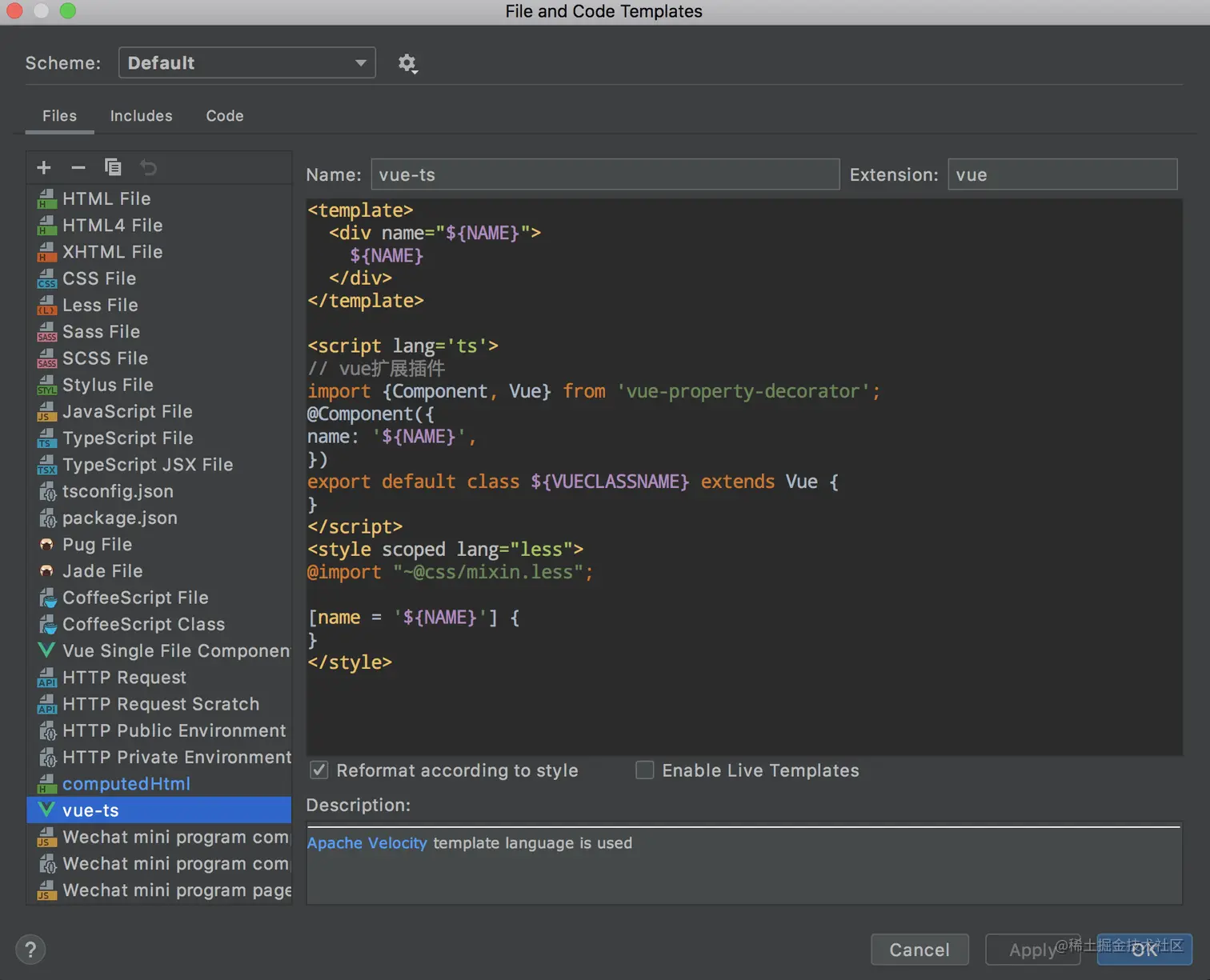Switch to the Code tab
Viewport: 1210px width, 980px height.
pyautogui.click(x=225, y=116)
